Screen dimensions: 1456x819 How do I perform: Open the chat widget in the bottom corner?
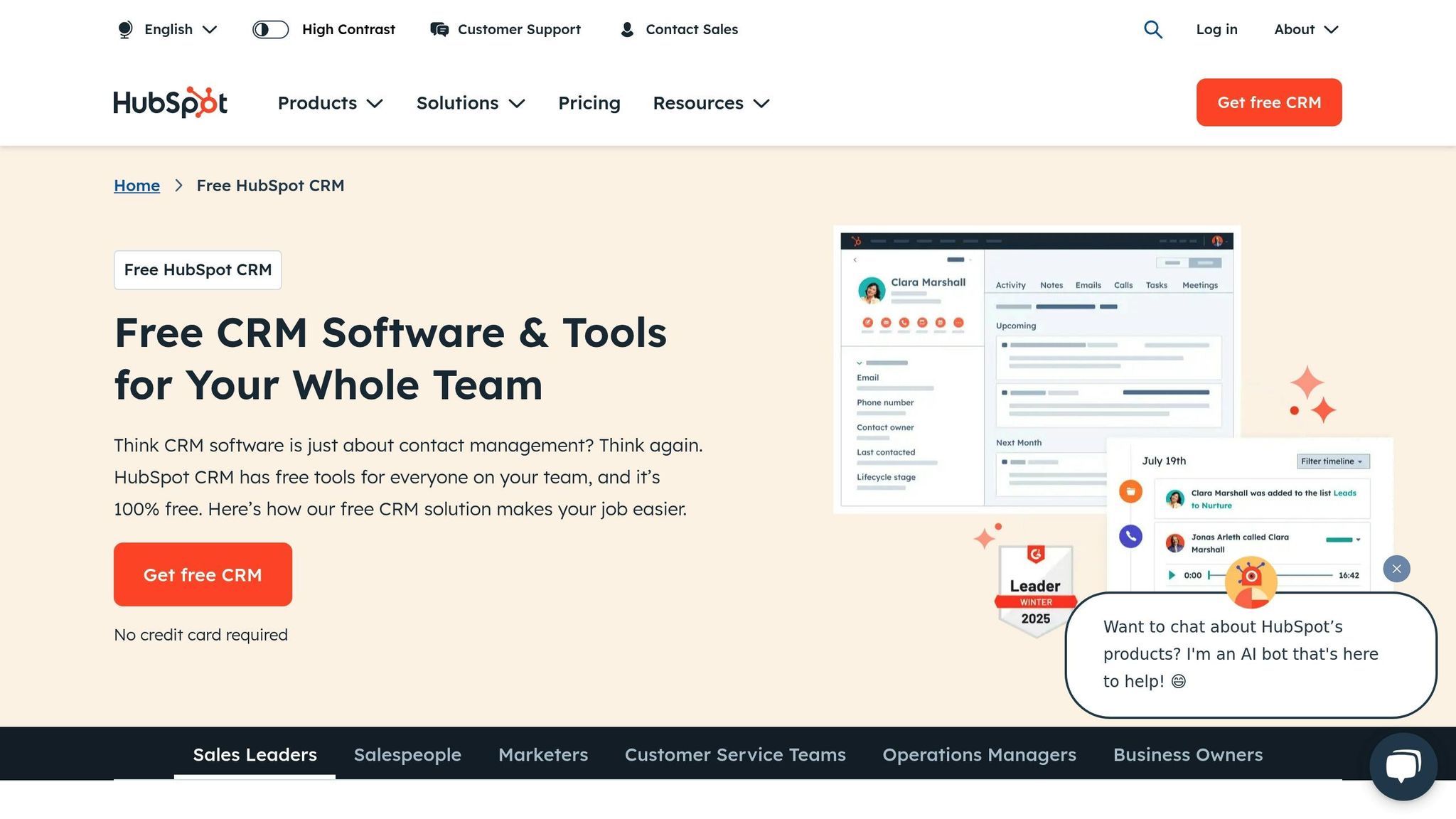click(1402, 766)
